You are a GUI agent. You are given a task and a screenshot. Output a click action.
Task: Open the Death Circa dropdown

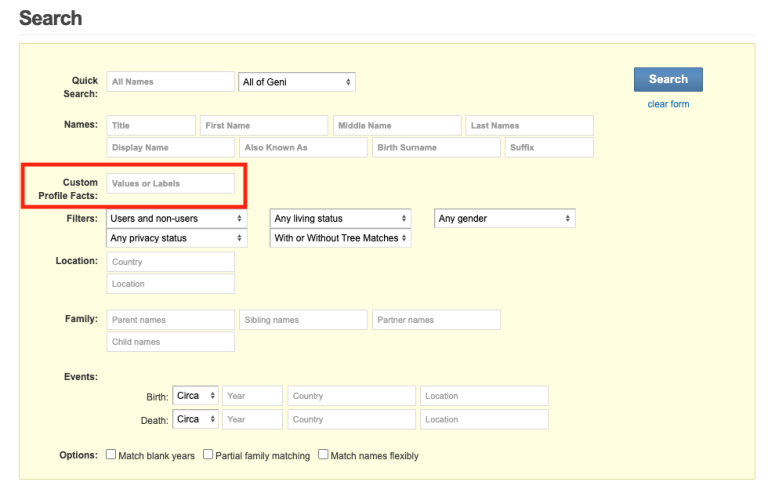[195, 420]
